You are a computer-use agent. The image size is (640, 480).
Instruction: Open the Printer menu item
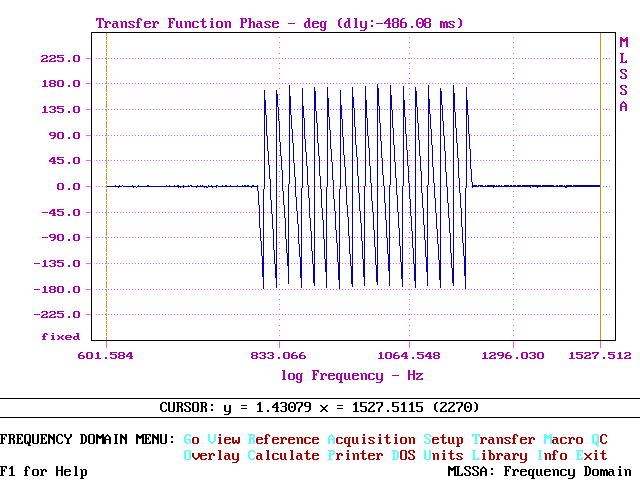356,456
